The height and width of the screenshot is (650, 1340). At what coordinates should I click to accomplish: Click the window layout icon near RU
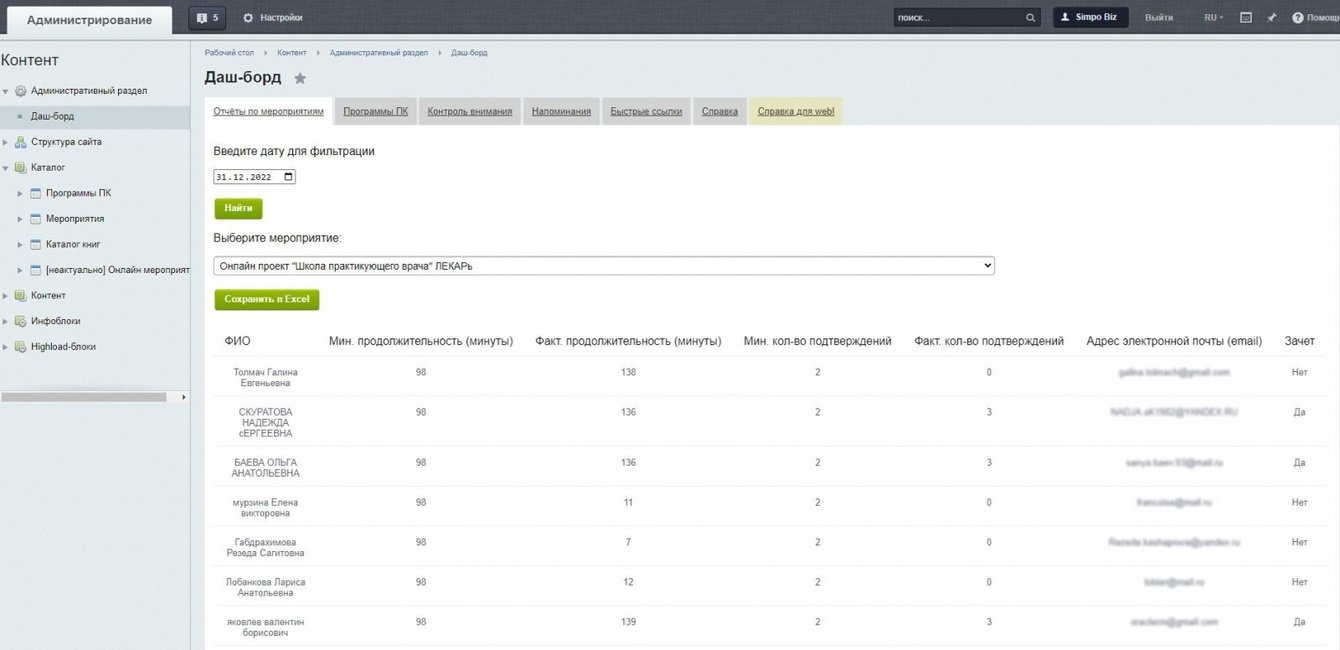coord(1246,18)
